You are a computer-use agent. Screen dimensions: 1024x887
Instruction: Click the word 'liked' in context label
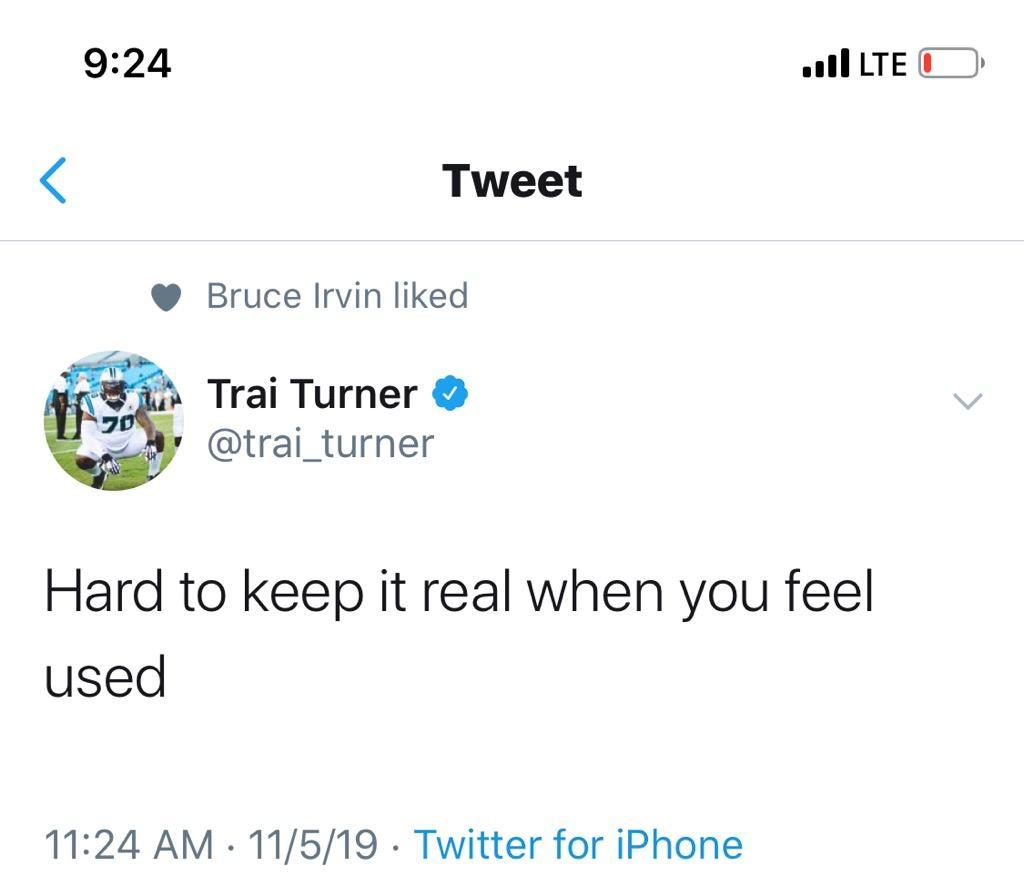[430, 295]
